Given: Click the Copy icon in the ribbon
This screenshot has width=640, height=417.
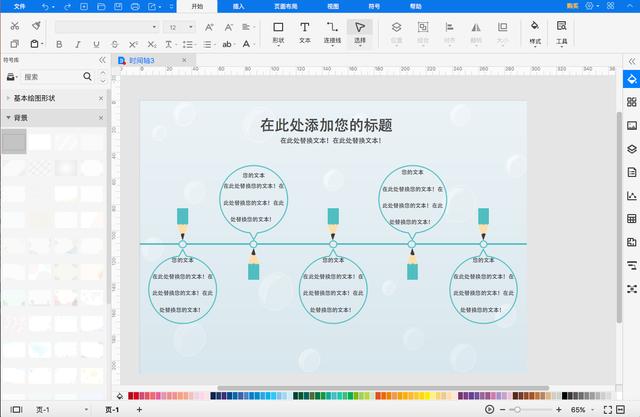Looking at the screenshot, I should pos(14,44).
